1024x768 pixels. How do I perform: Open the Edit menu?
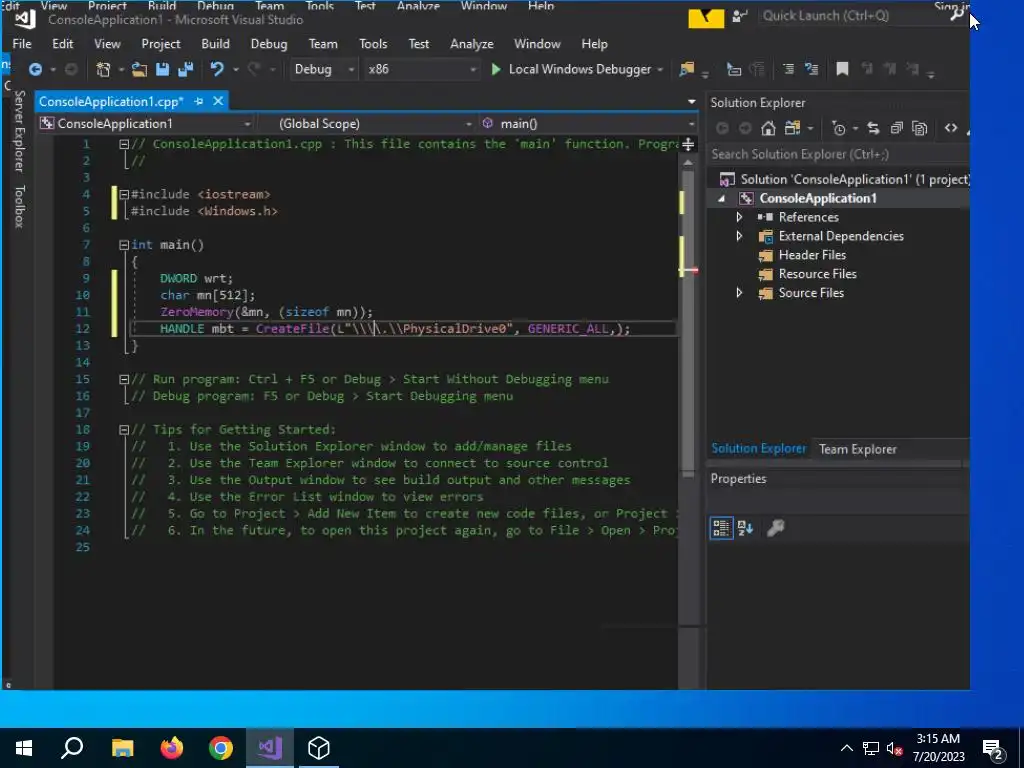click(x=63, y=44)
